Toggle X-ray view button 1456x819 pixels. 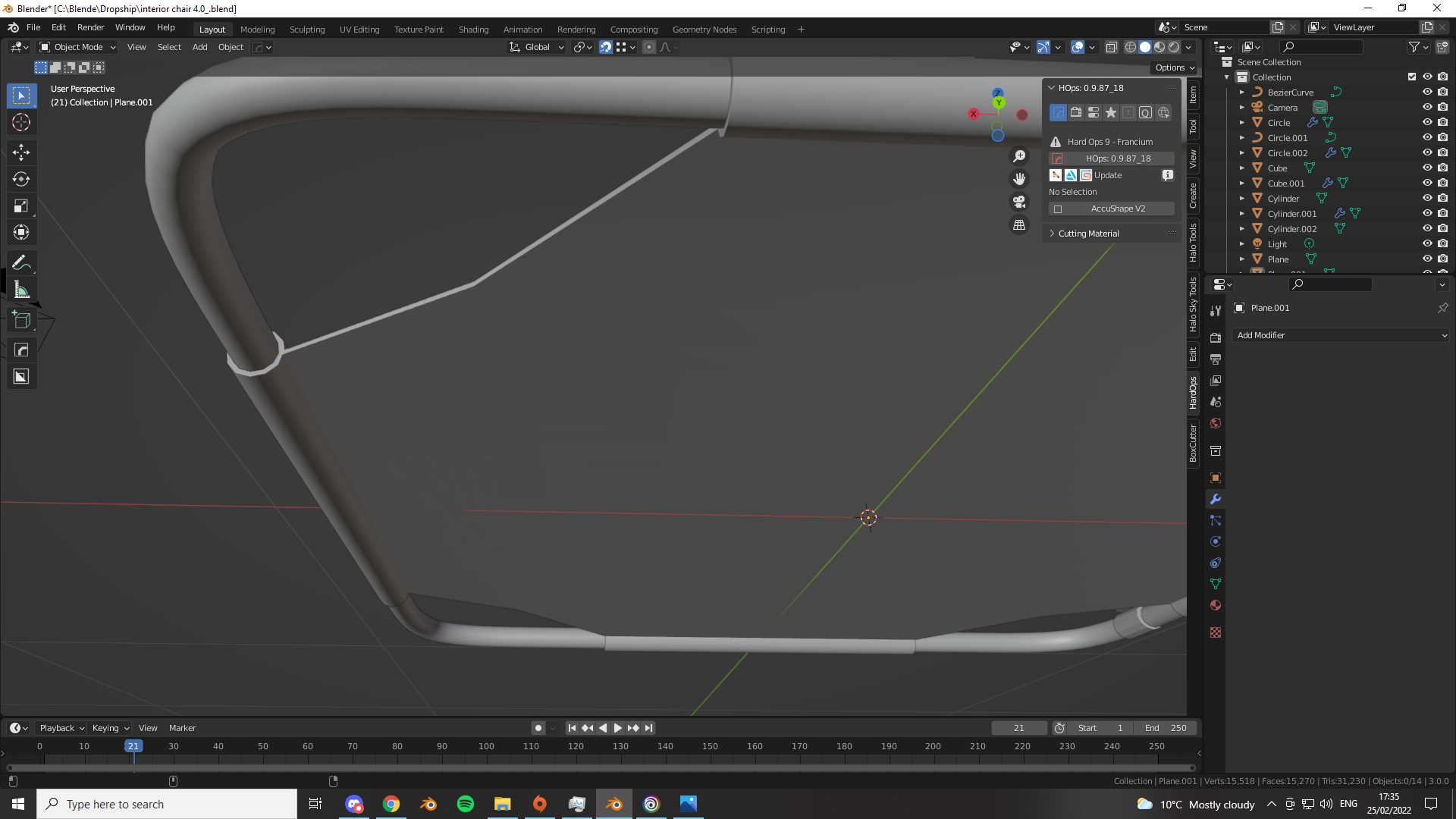click(1111, 47)
